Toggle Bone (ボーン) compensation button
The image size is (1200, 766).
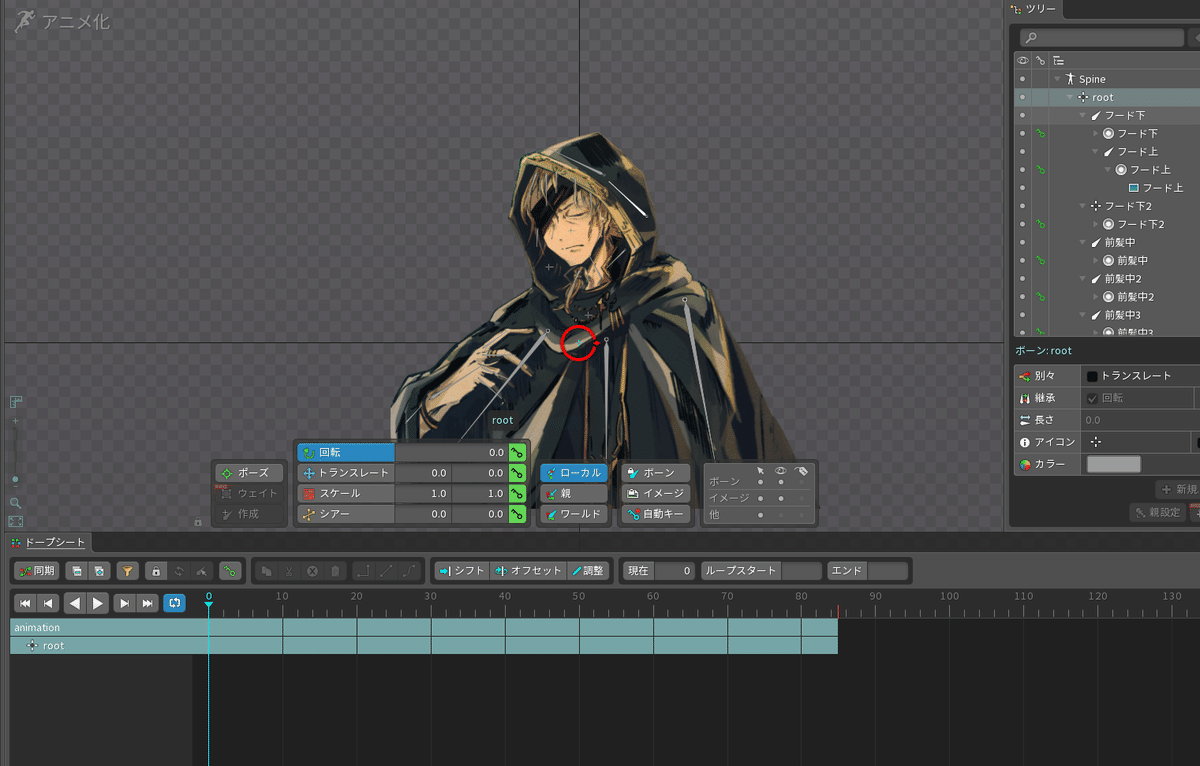655,473
